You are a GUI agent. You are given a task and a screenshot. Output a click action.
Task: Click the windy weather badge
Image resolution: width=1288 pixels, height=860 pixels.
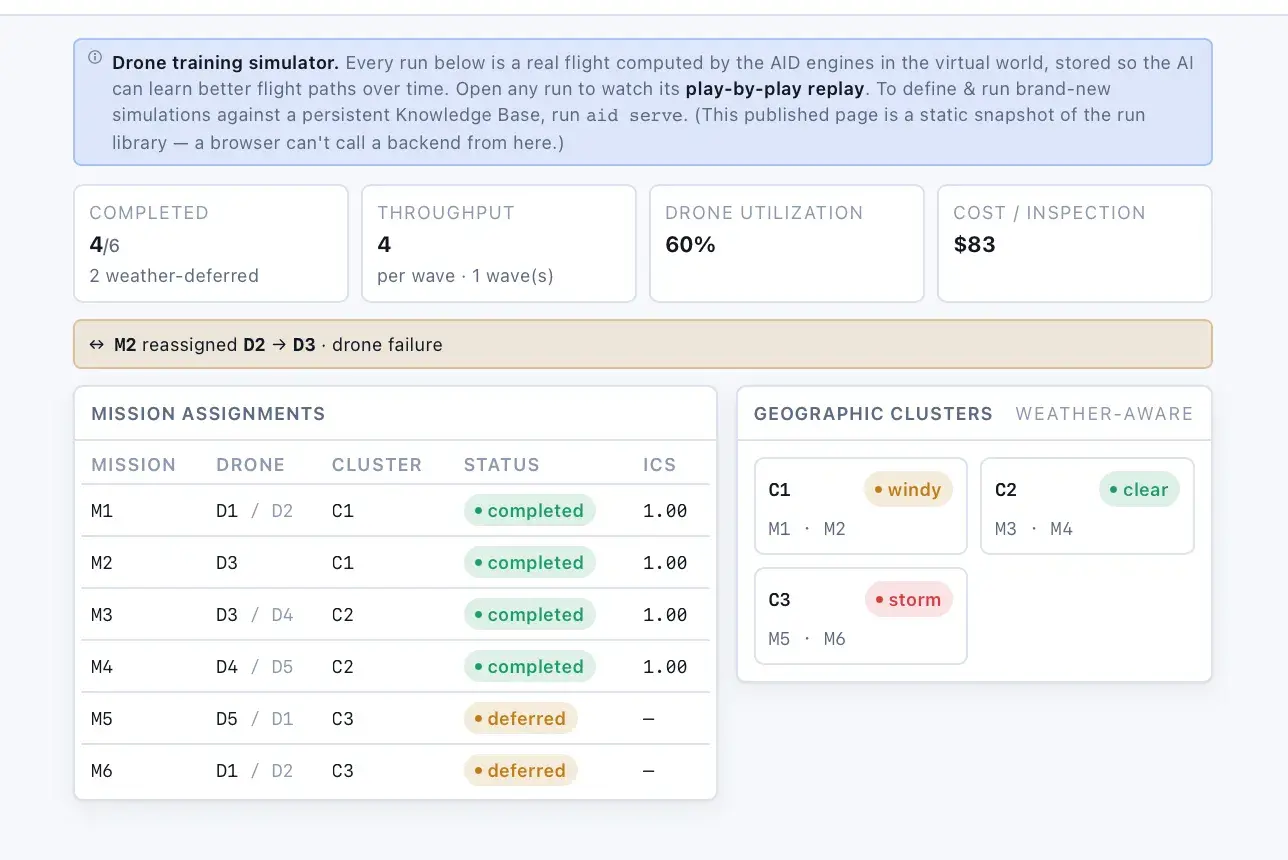pos(908,490)
